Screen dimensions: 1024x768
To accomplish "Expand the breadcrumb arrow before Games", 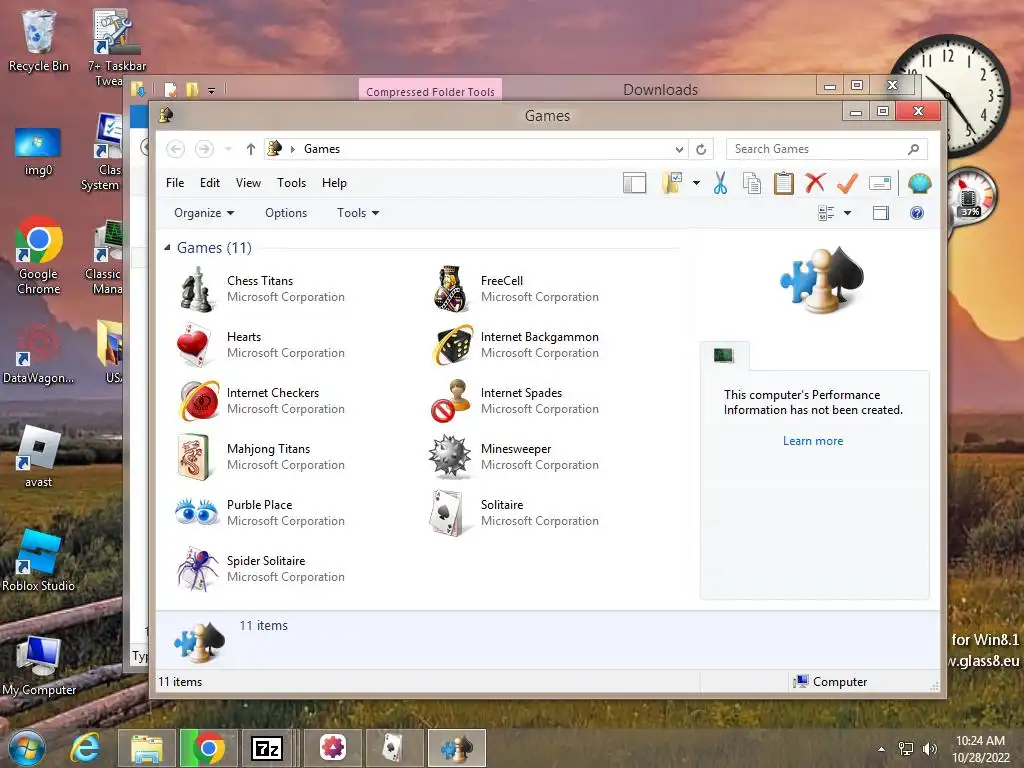I will coord(293,150).
